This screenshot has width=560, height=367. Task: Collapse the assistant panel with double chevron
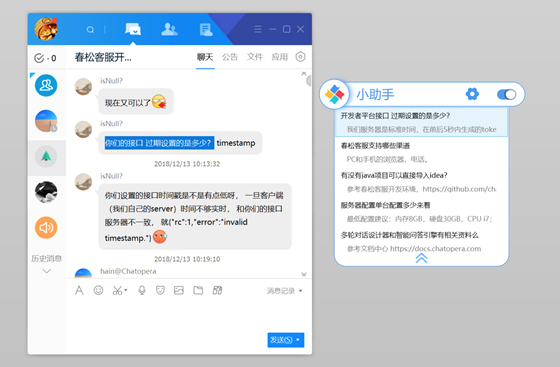coord(421,258)
